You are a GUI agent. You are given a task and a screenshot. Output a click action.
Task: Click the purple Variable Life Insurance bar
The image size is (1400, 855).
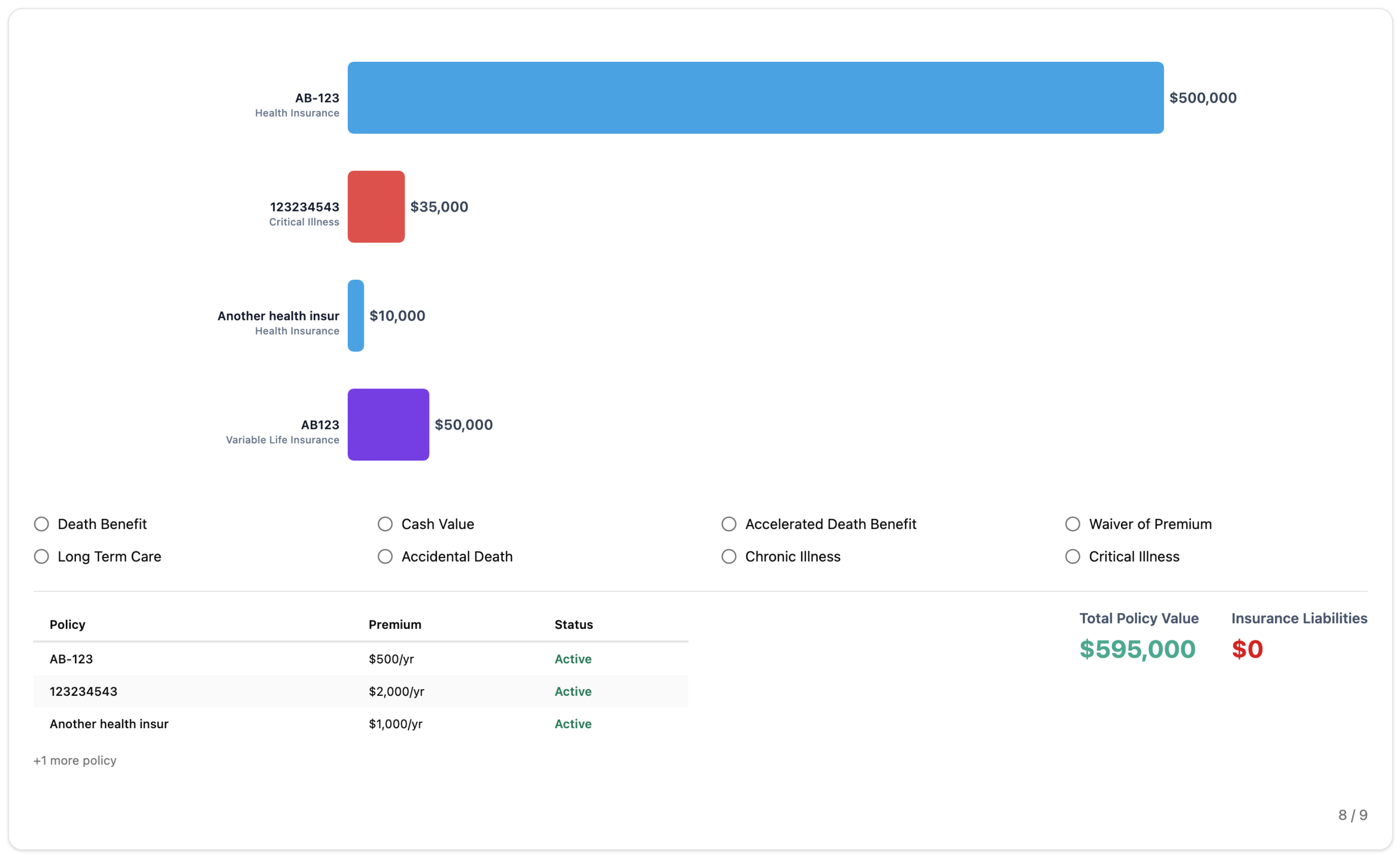pyautogui.click(x=388, y=424)
